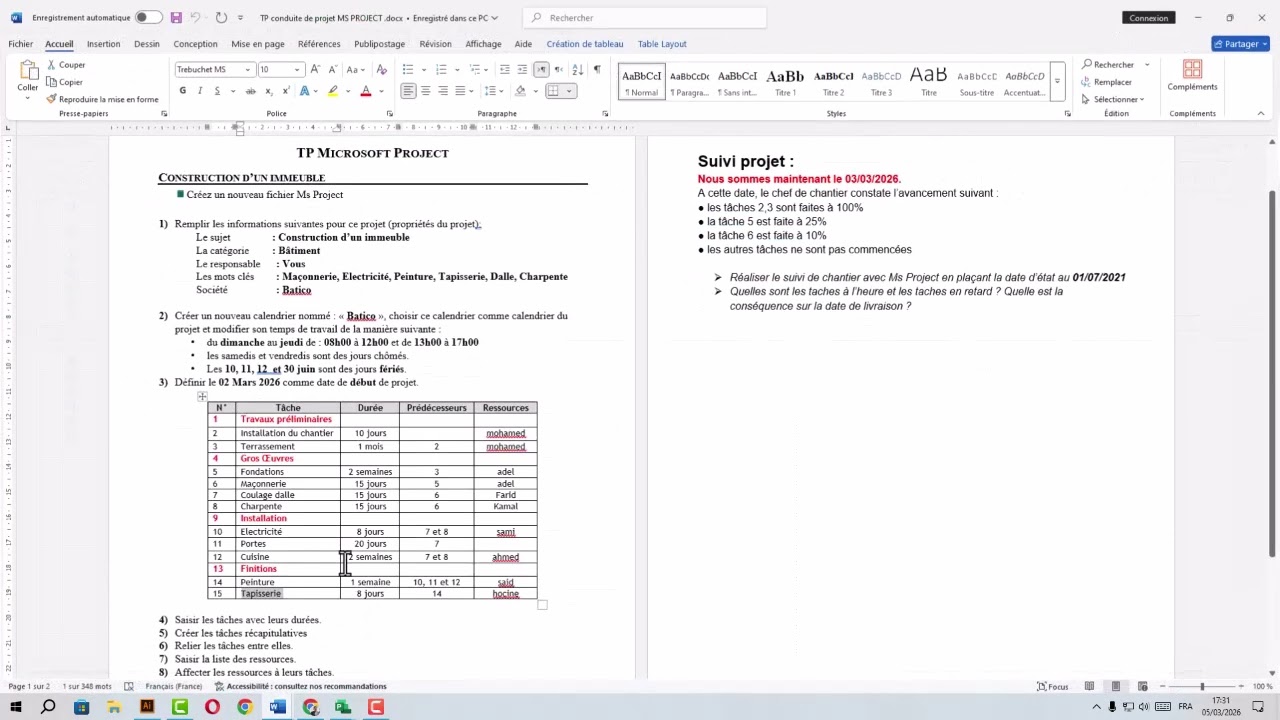
Task: Apply the Normal style
Action: [x=642, y=82]
